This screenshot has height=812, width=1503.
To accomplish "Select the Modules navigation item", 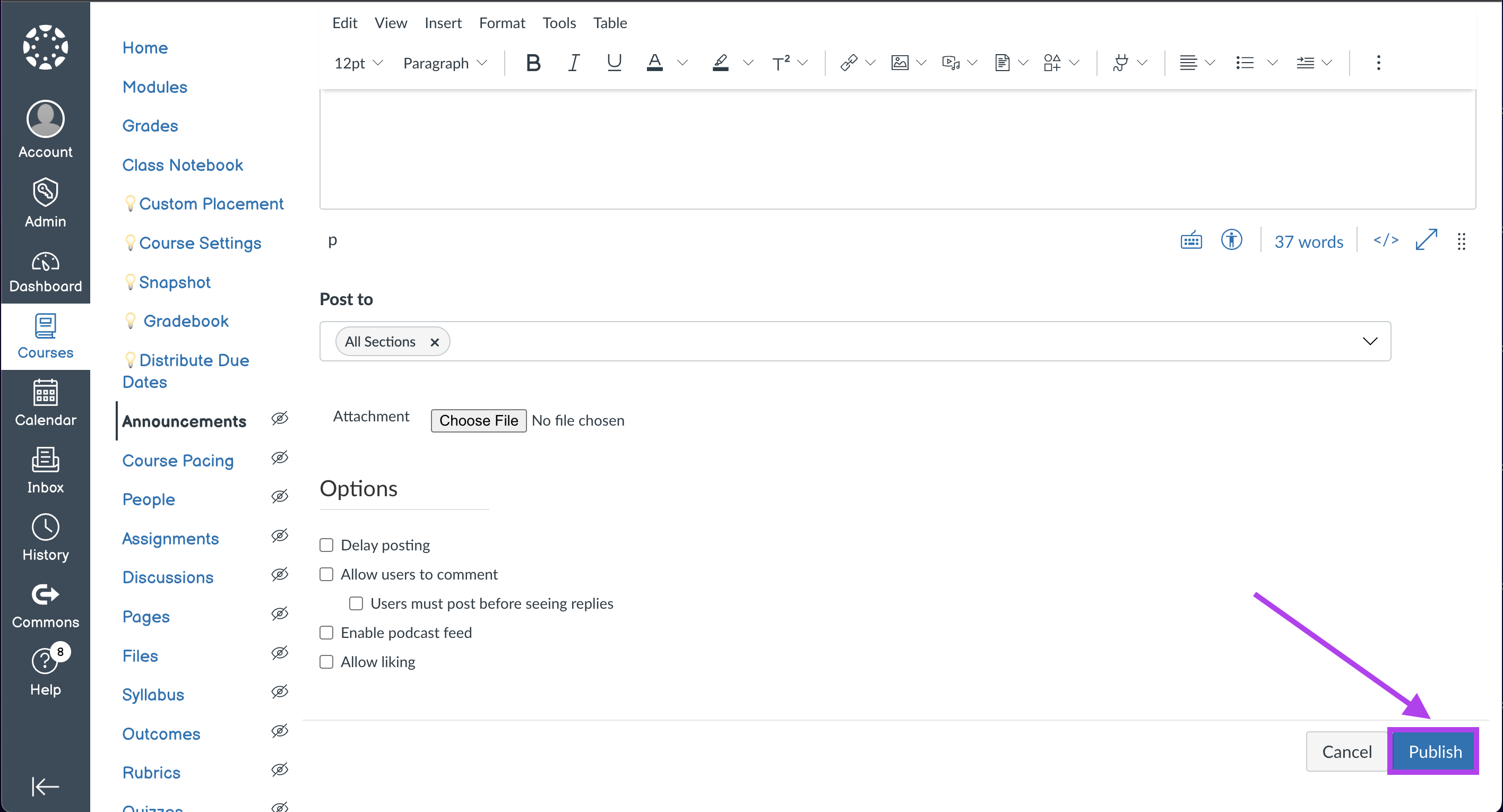I will coord(154,87).
